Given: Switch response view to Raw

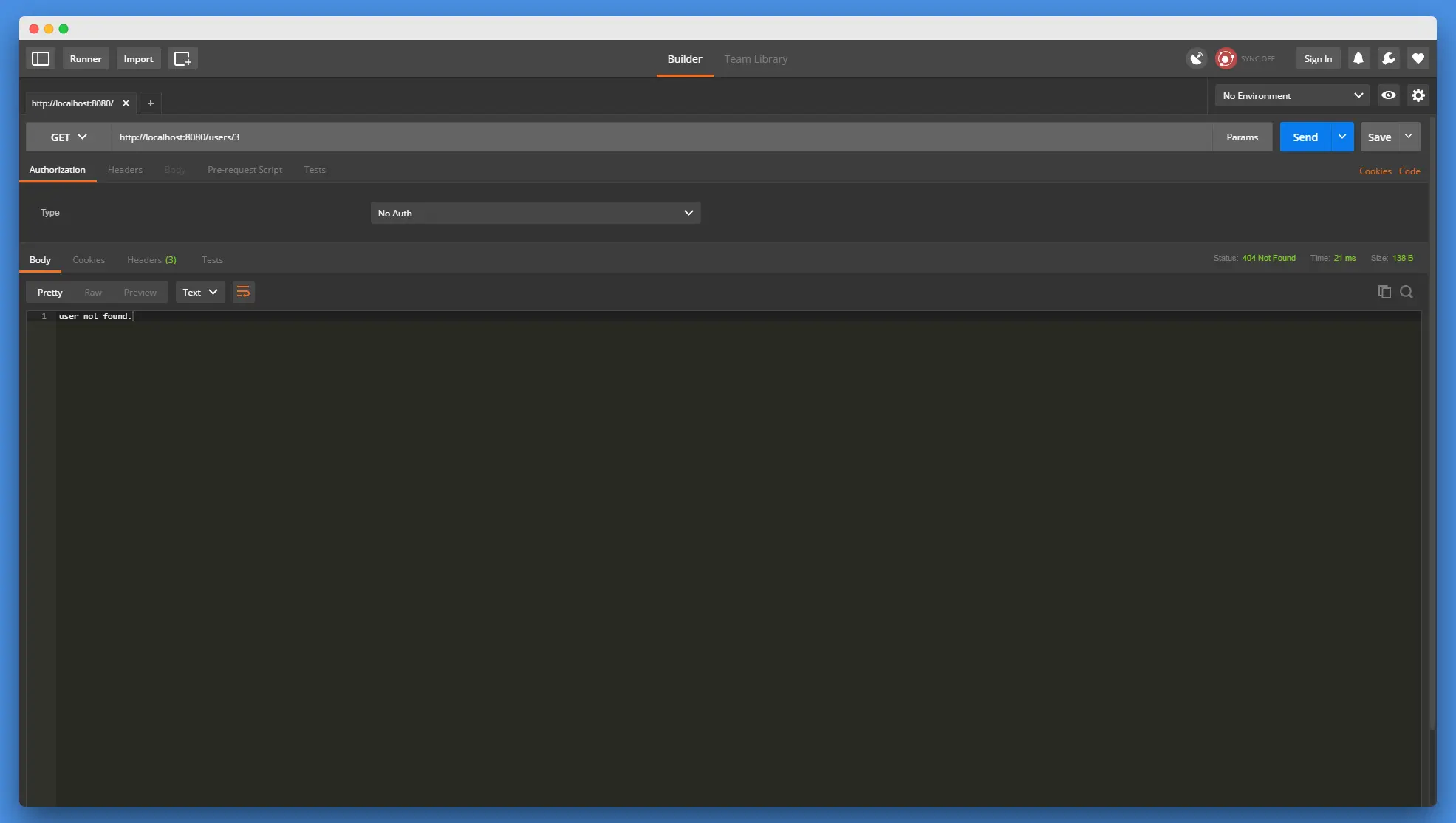Looking at the screenshot, I should 93,293.
